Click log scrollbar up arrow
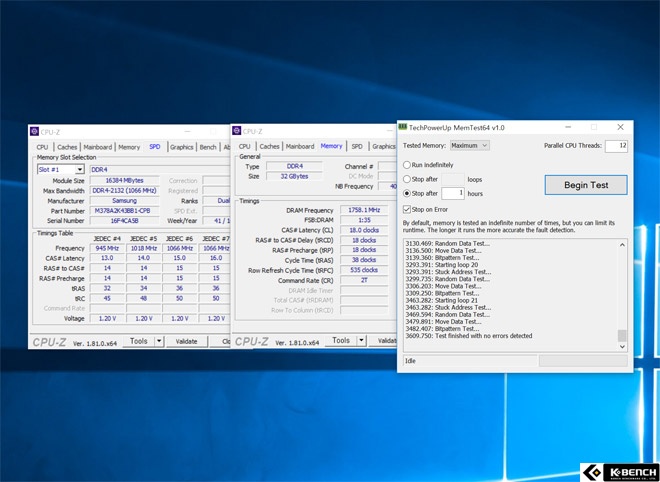This screenshot has height=482, width=660. pyautogui.click(x=622, y=245)
